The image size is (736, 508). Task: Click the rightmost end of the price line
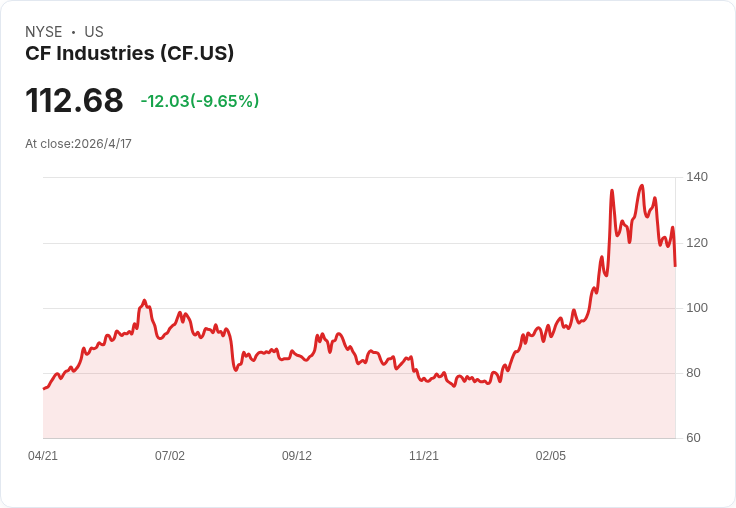tap(676, 265)
